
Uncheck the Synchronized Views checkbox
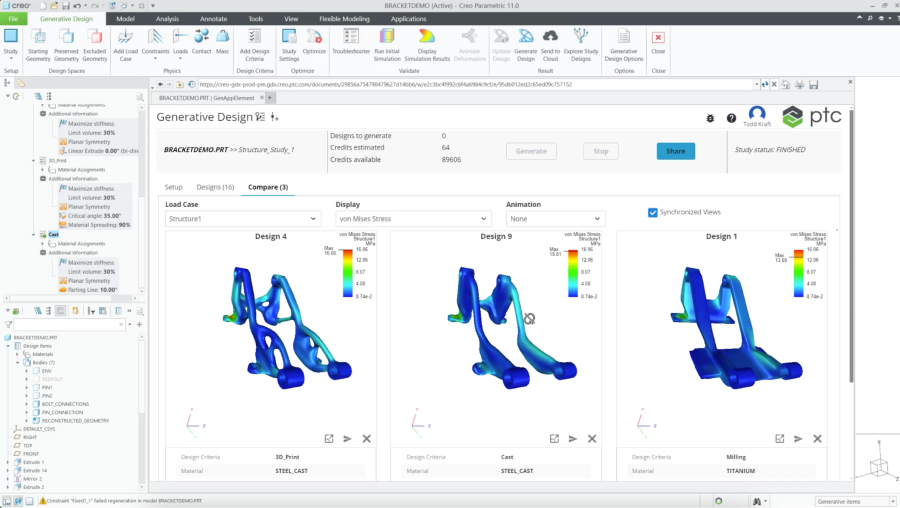click(x=653, y=212)
